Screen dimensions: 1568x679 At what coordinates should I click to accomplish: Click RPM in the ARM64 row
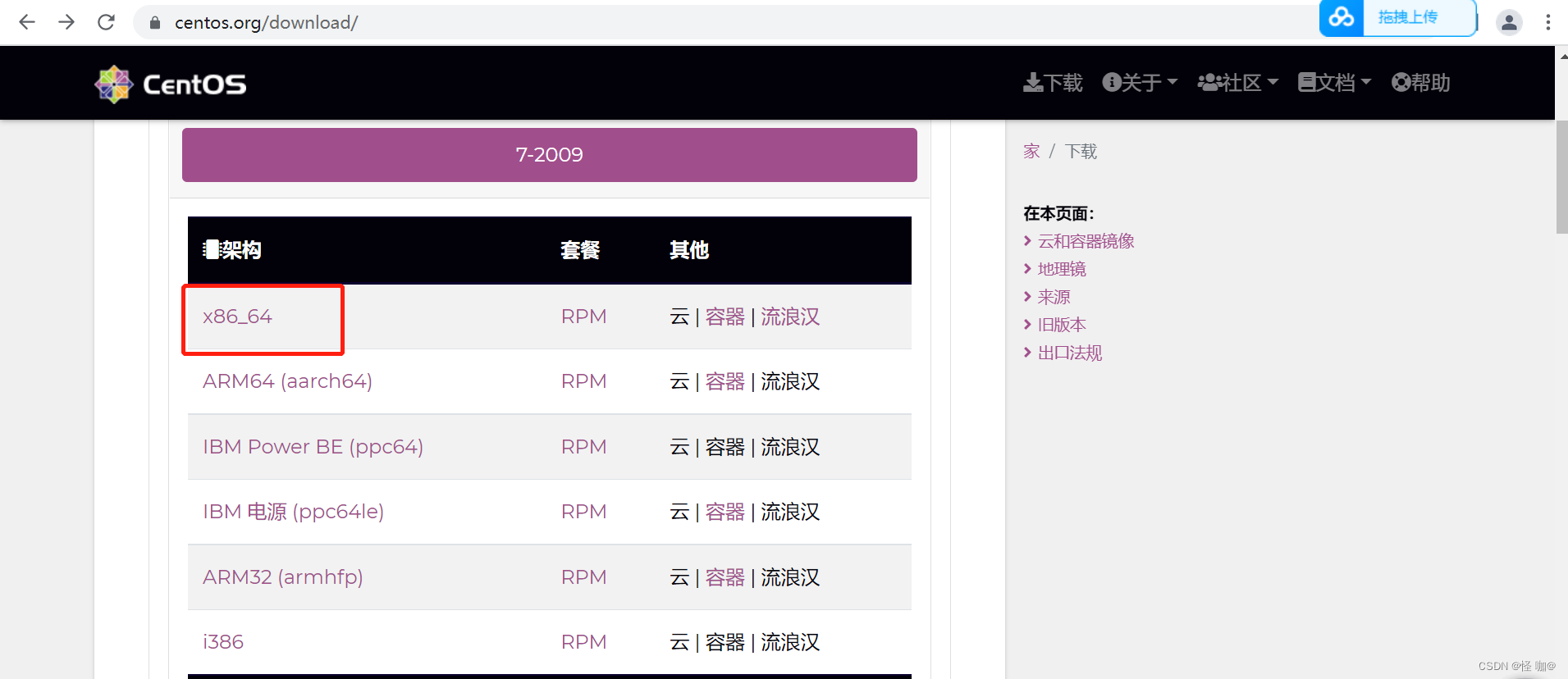[583, 381]
